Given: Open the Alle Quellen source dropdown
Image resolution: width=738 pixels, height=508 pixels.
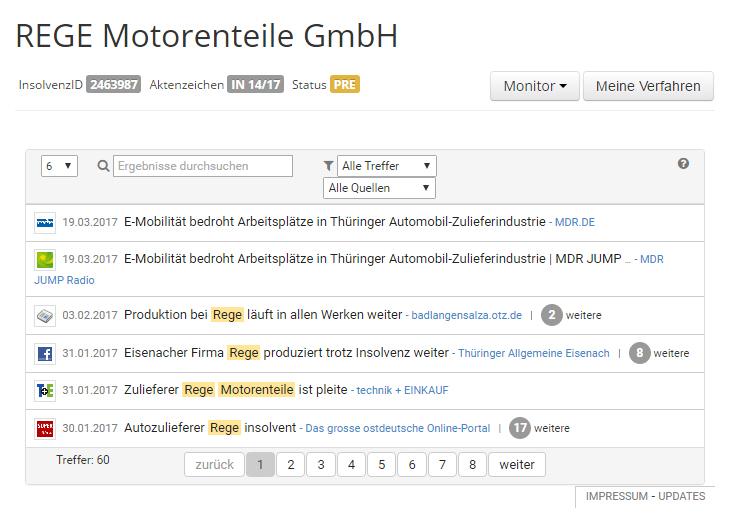Looking at the screenshot, I should [379, 188].
